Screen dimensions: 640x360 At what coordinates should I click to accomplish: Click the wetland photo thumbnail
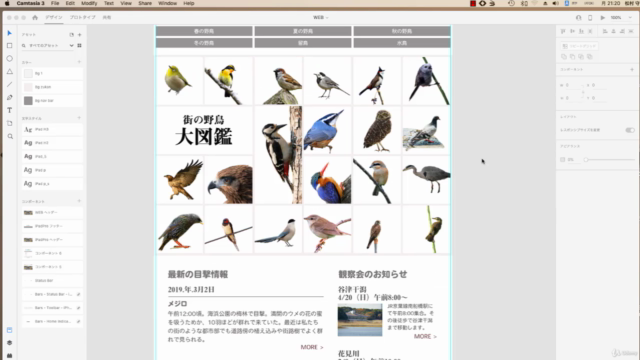click(360, 320)
